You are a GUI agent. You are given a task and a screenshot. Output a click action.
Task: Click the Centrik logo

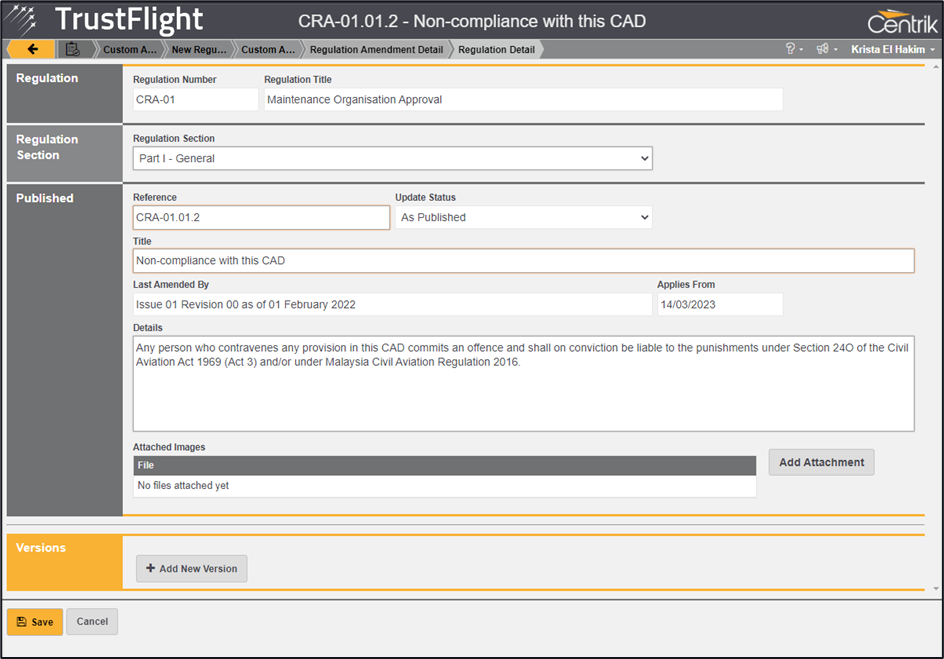point(888,21)
